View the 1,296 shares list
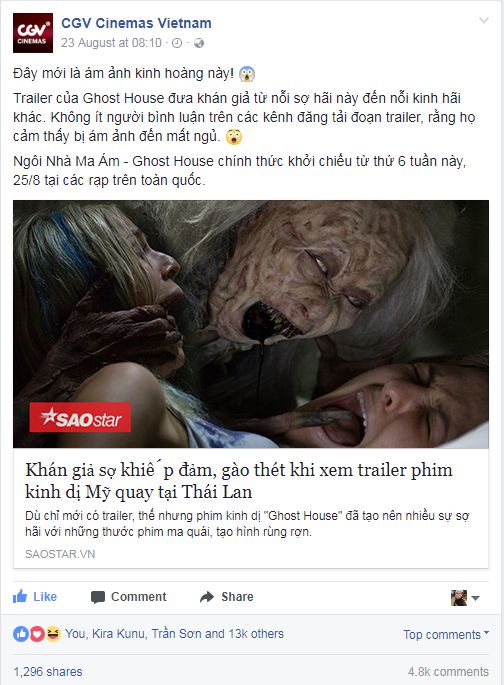Viewport: 504px width, 685px height. [48, 671]
